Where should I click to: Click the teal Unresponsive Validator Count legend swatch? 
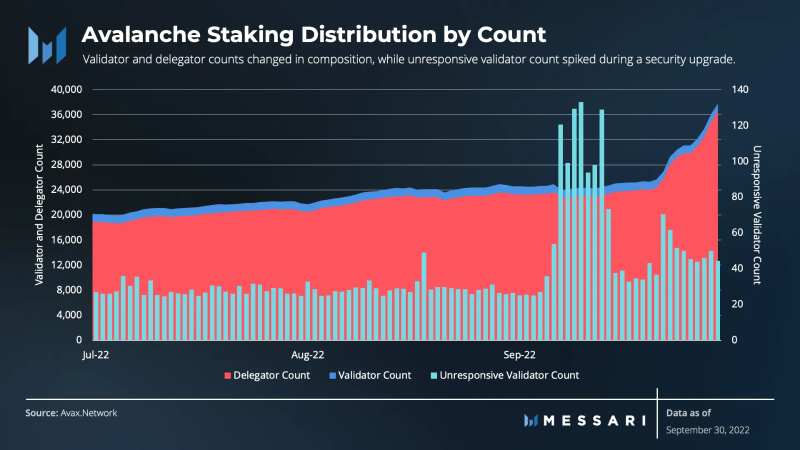(434, 376)
